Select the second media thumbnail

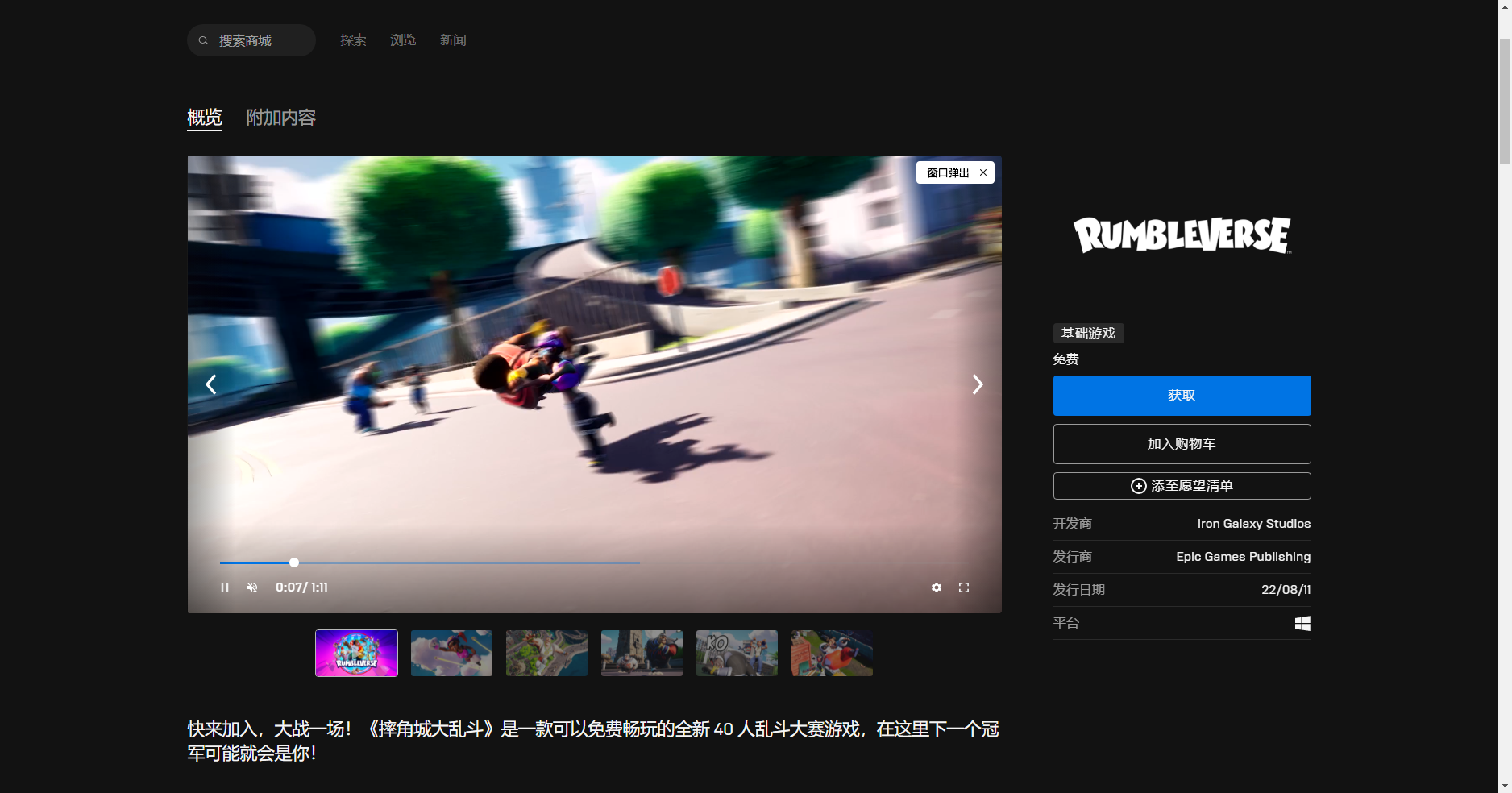(451, 653)
